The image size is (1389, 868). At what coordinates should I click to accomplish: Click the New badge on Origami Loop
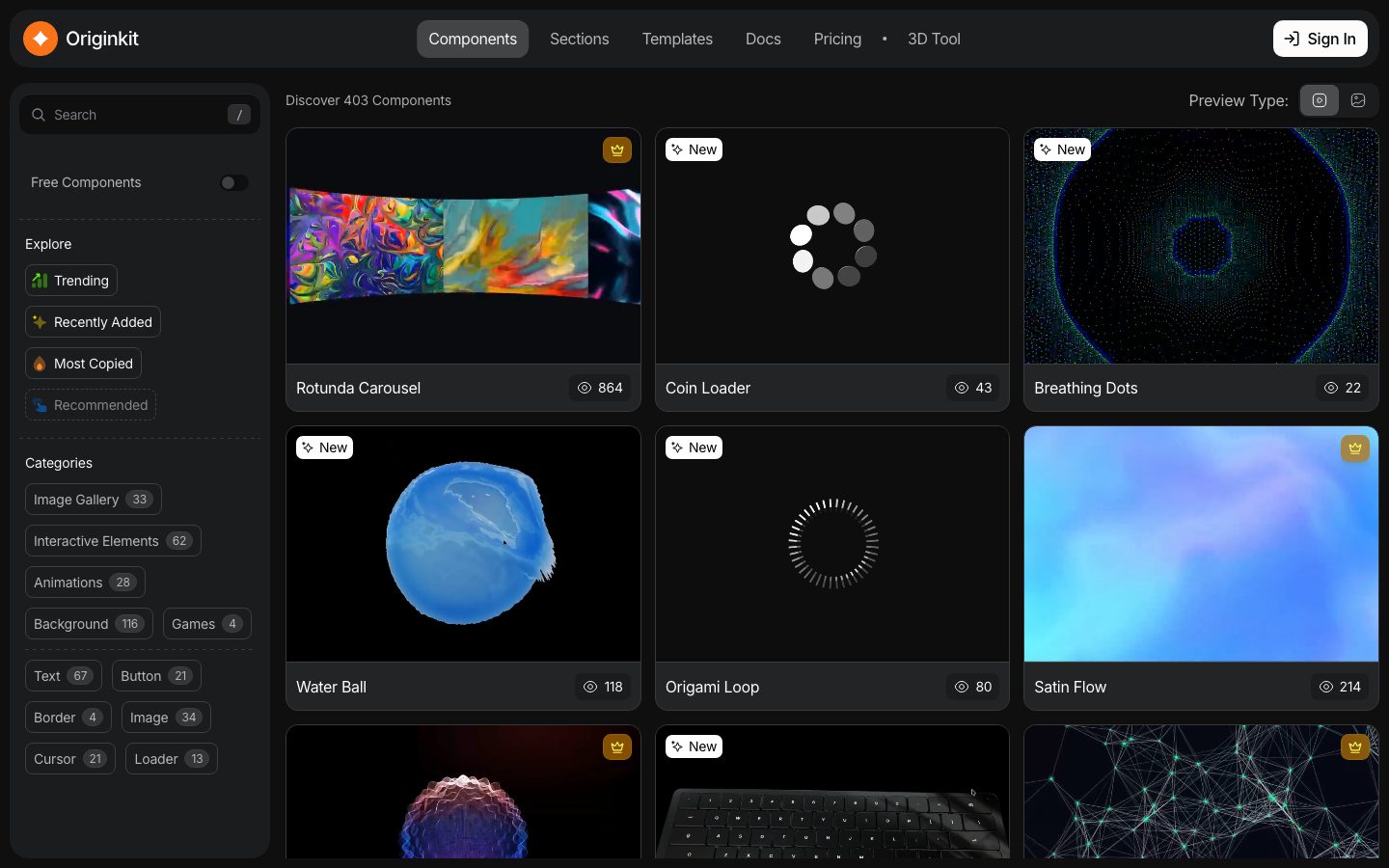click(x=694, y=448)
